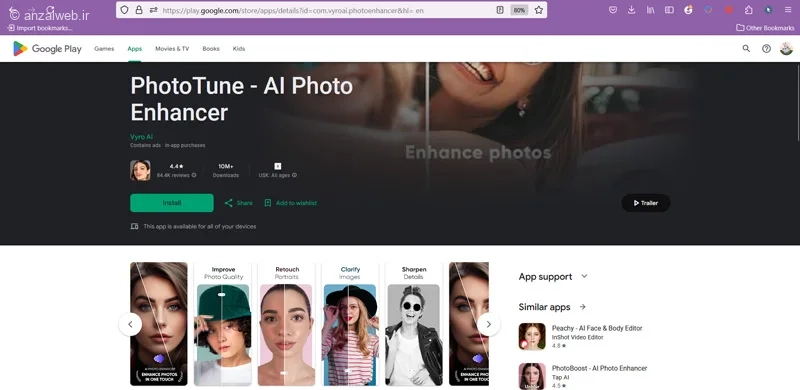Viewport: 800px width, 390px height.
Task: Open Peachy - AI Face & Body Editor
Action: pyautogui.click(x=597, y=328)
